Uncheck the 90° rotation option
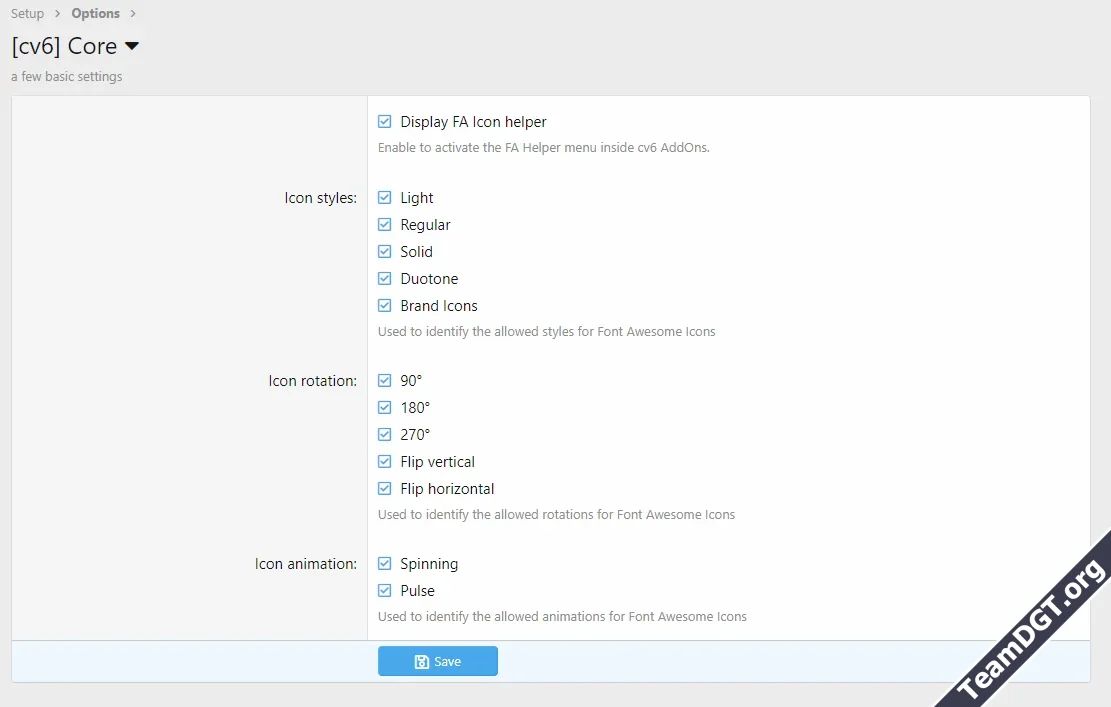Viewport: 1111px width, 707px height. [385, 381]
